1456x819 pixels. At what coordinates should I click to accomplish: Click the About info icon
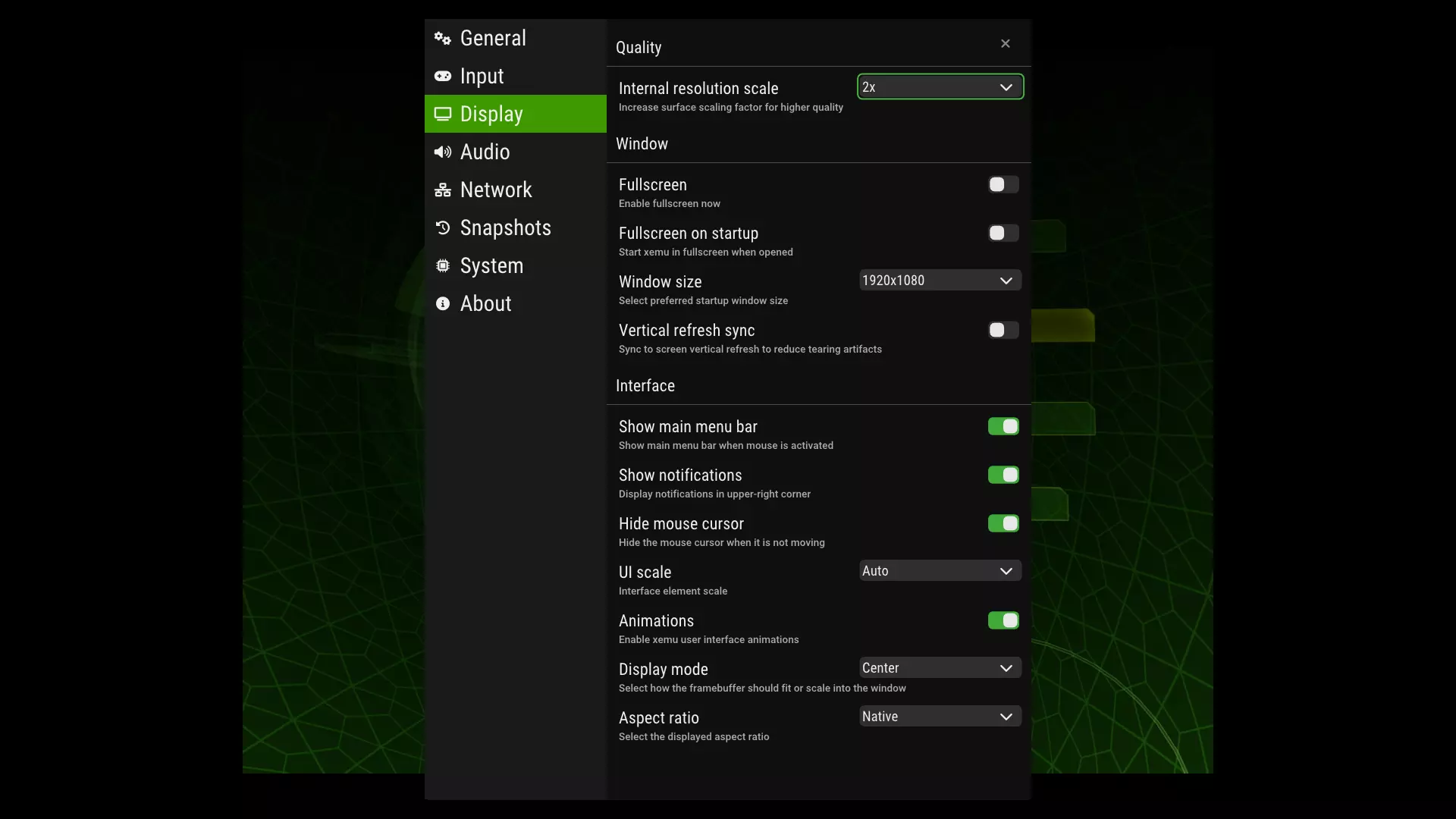(x=442, y=304)
